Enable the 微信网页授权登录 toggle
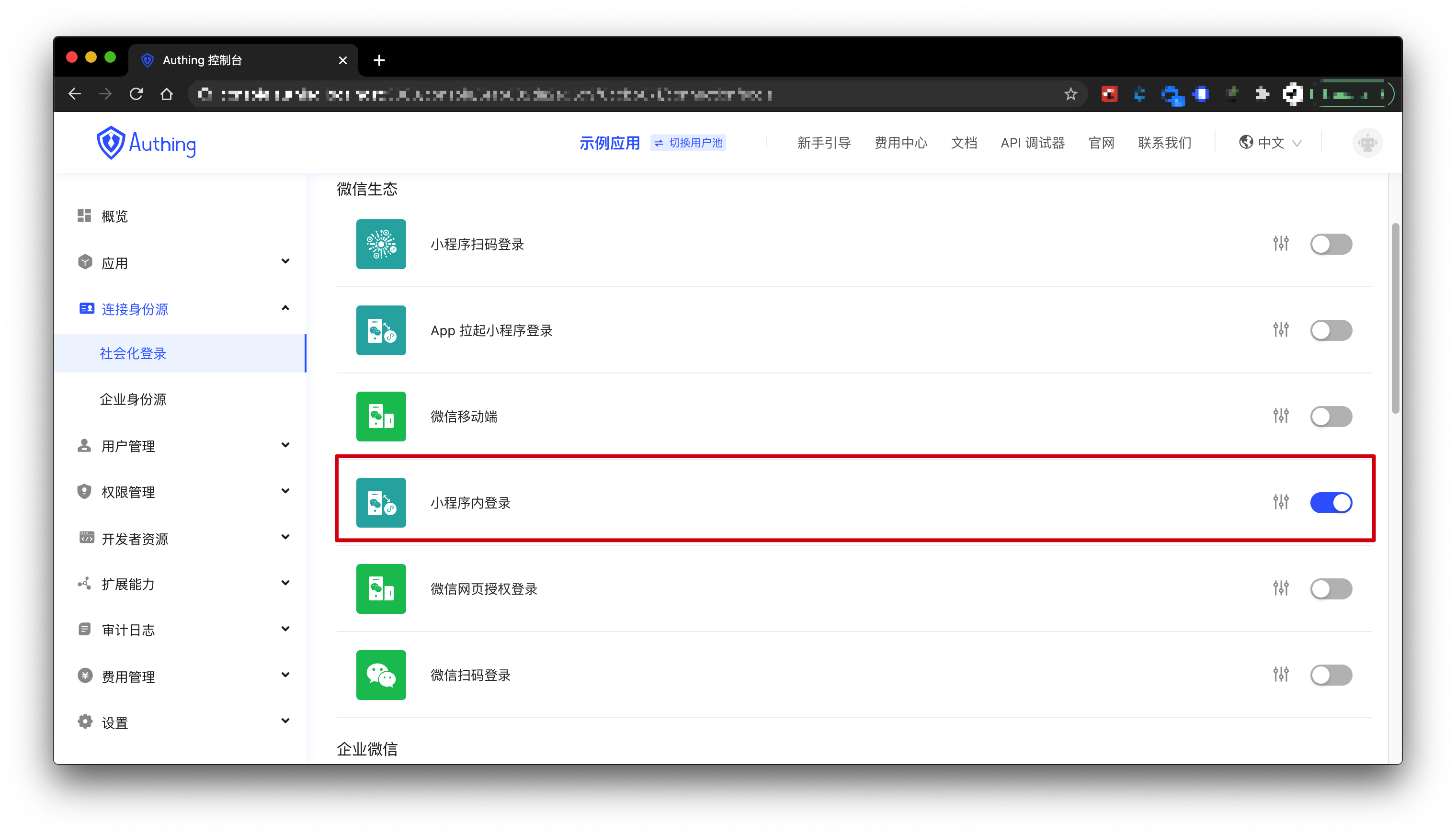 click(1331, 588)
